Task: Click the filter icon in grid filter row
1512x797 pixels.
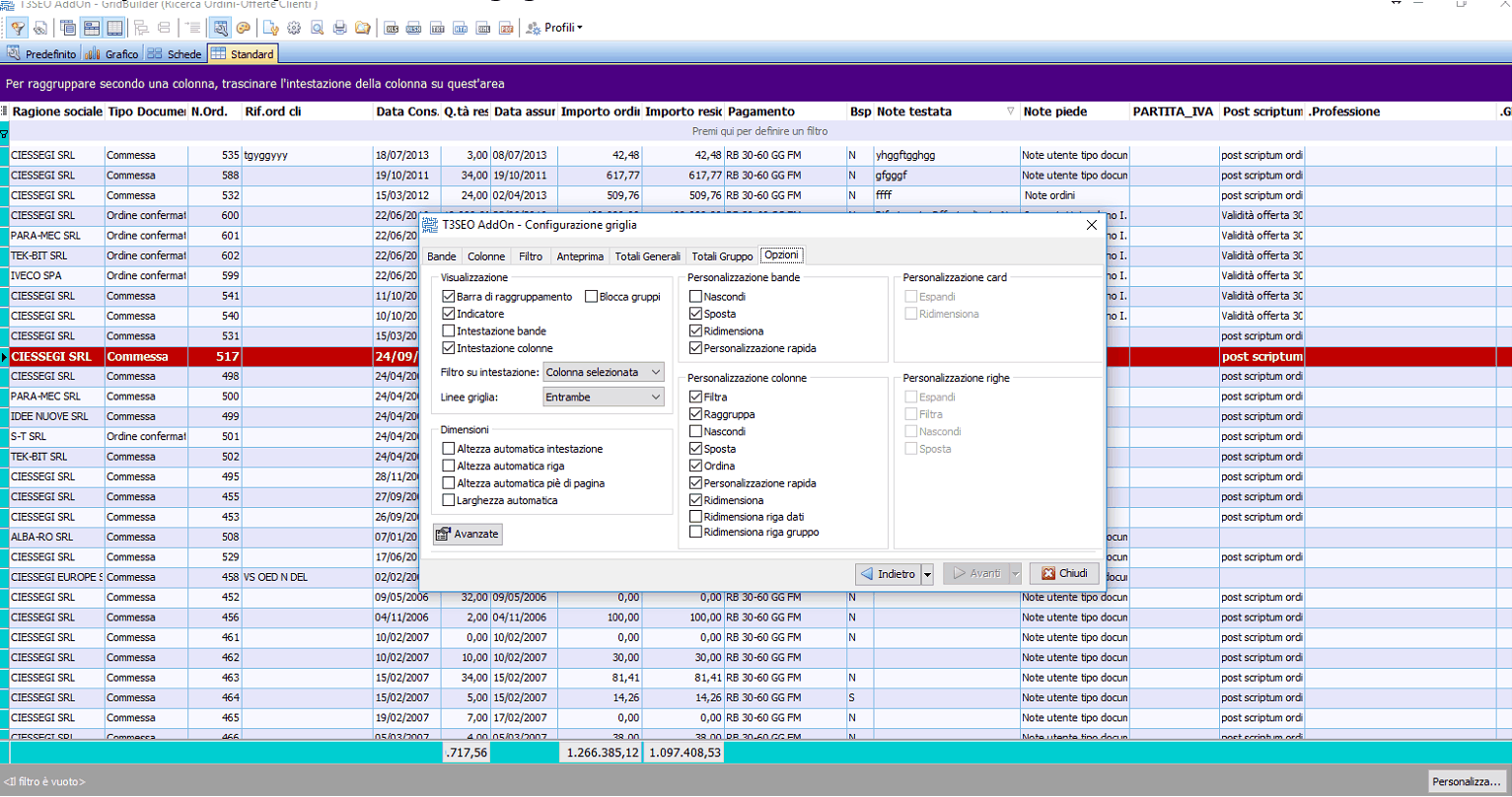Action: (4, 132)
